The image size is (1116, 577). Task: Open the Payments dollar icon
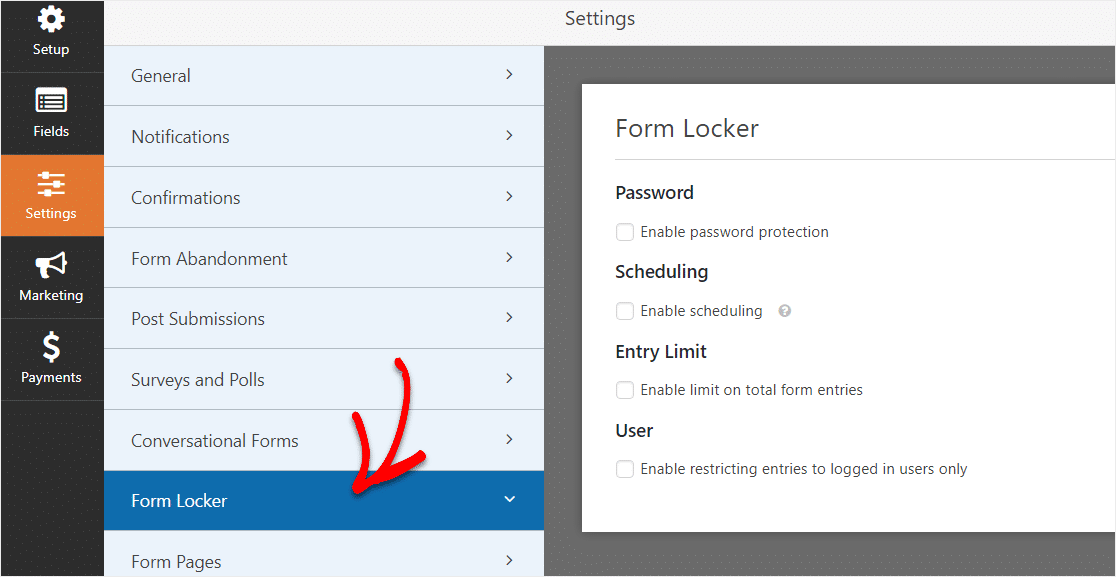pos(51,348)
